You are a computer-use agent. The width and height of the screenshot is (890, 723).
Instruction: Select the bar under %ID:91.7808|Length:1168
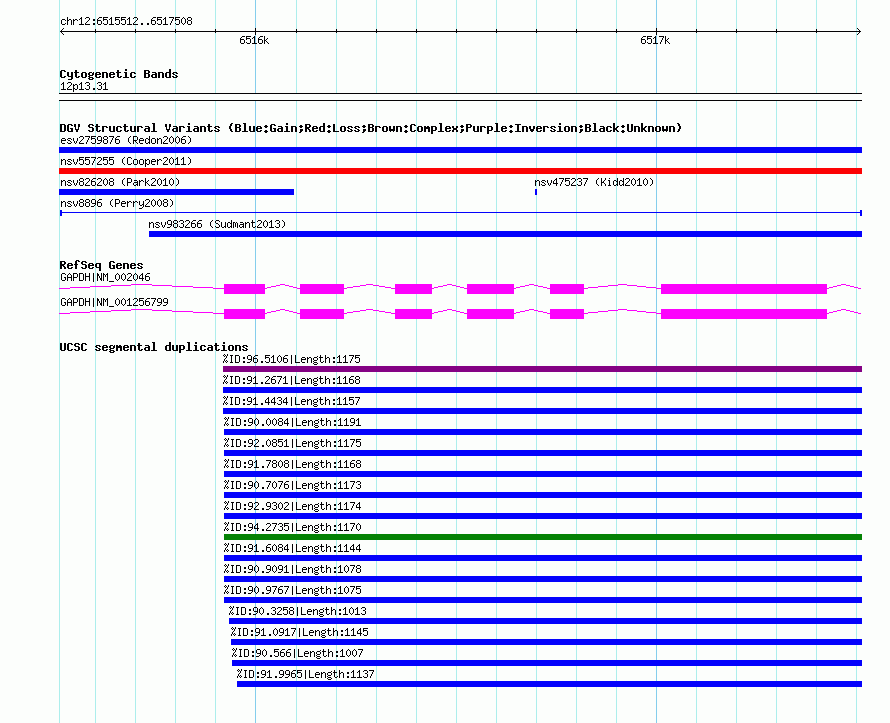point(543,474)
